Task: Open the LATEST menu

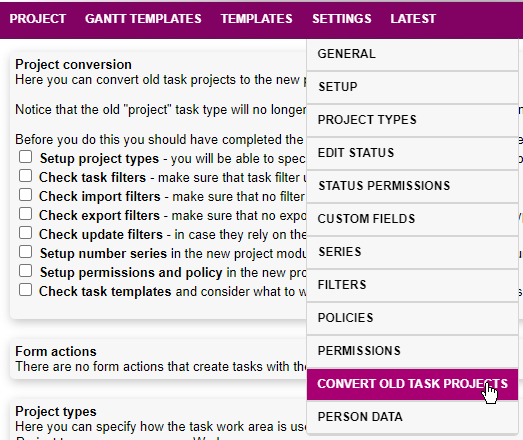Action: click(x=413, y=19)
